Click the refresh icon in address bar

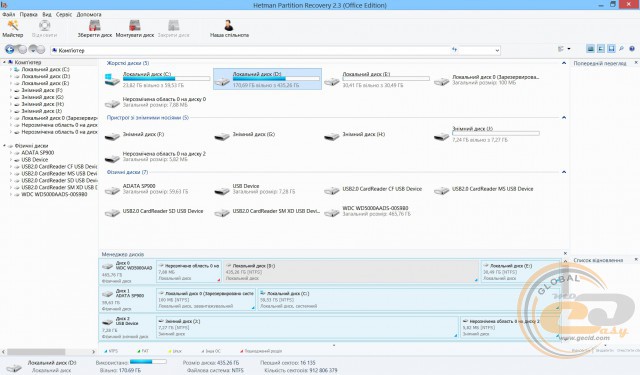tap(455, 50)
